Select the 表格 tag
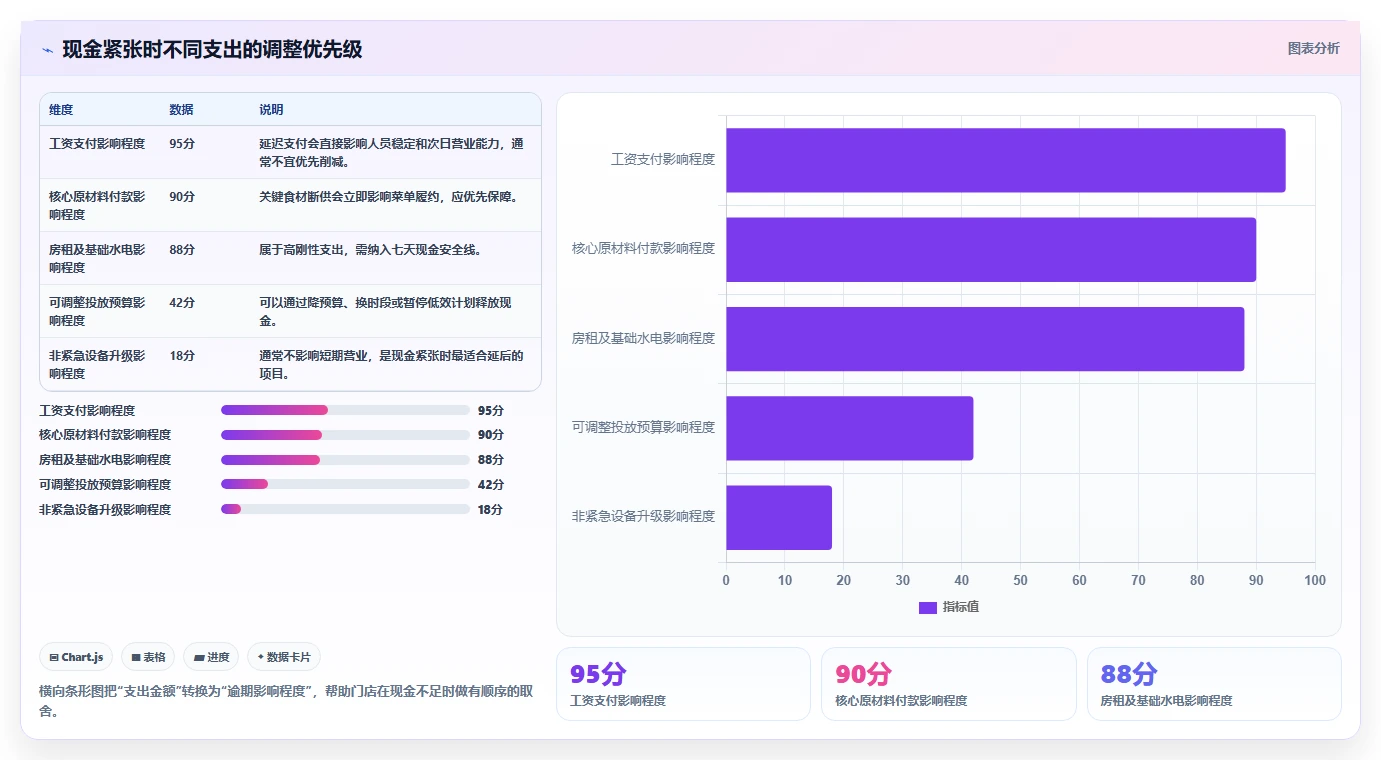 tap(148, 657)
